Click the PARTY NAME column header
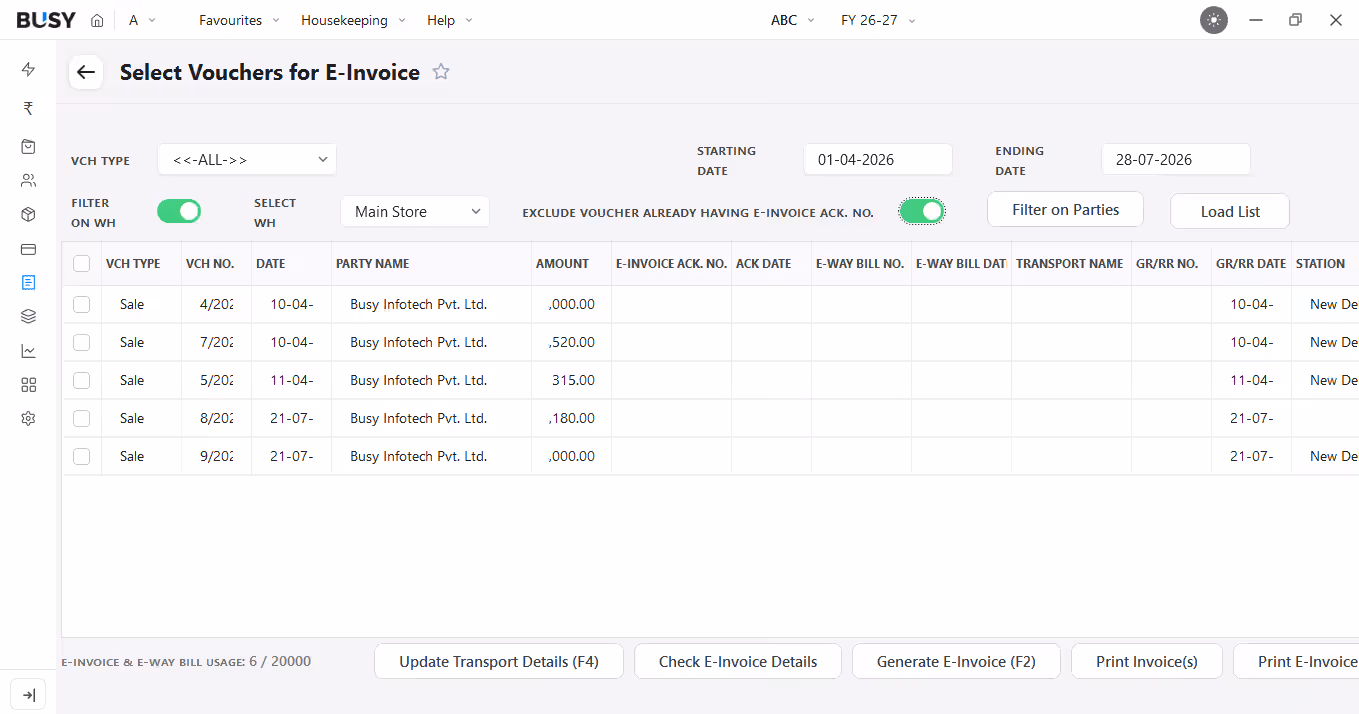This screenshot has height=714, width=1359. point(431,264)
